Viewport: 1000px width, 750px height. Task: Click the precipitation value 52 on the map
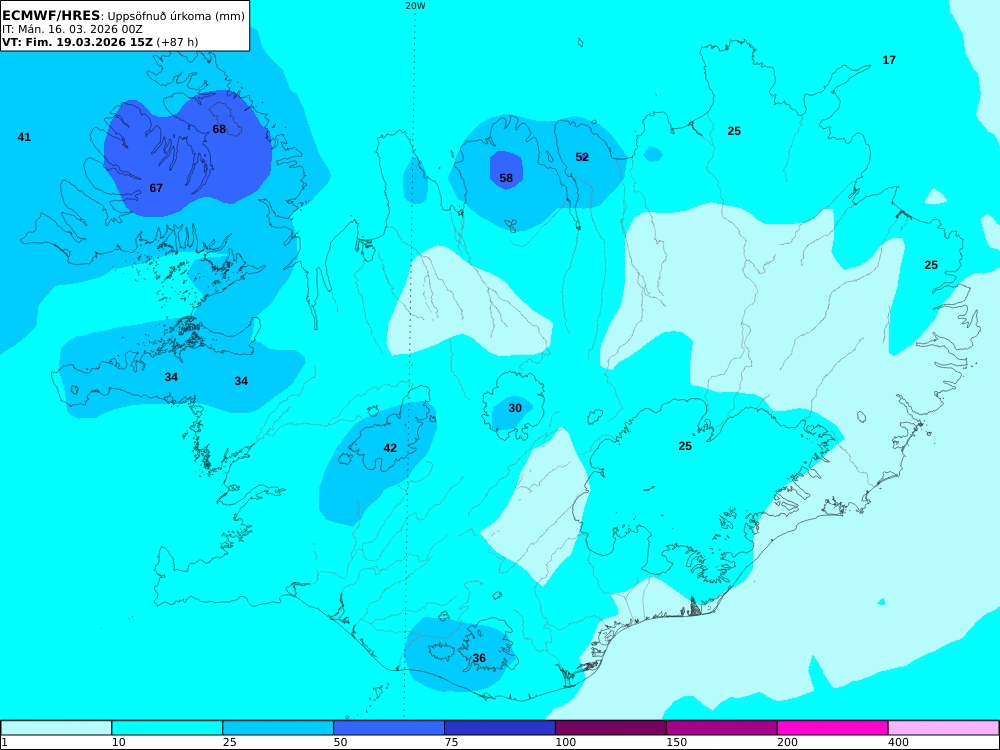point(582,157)
